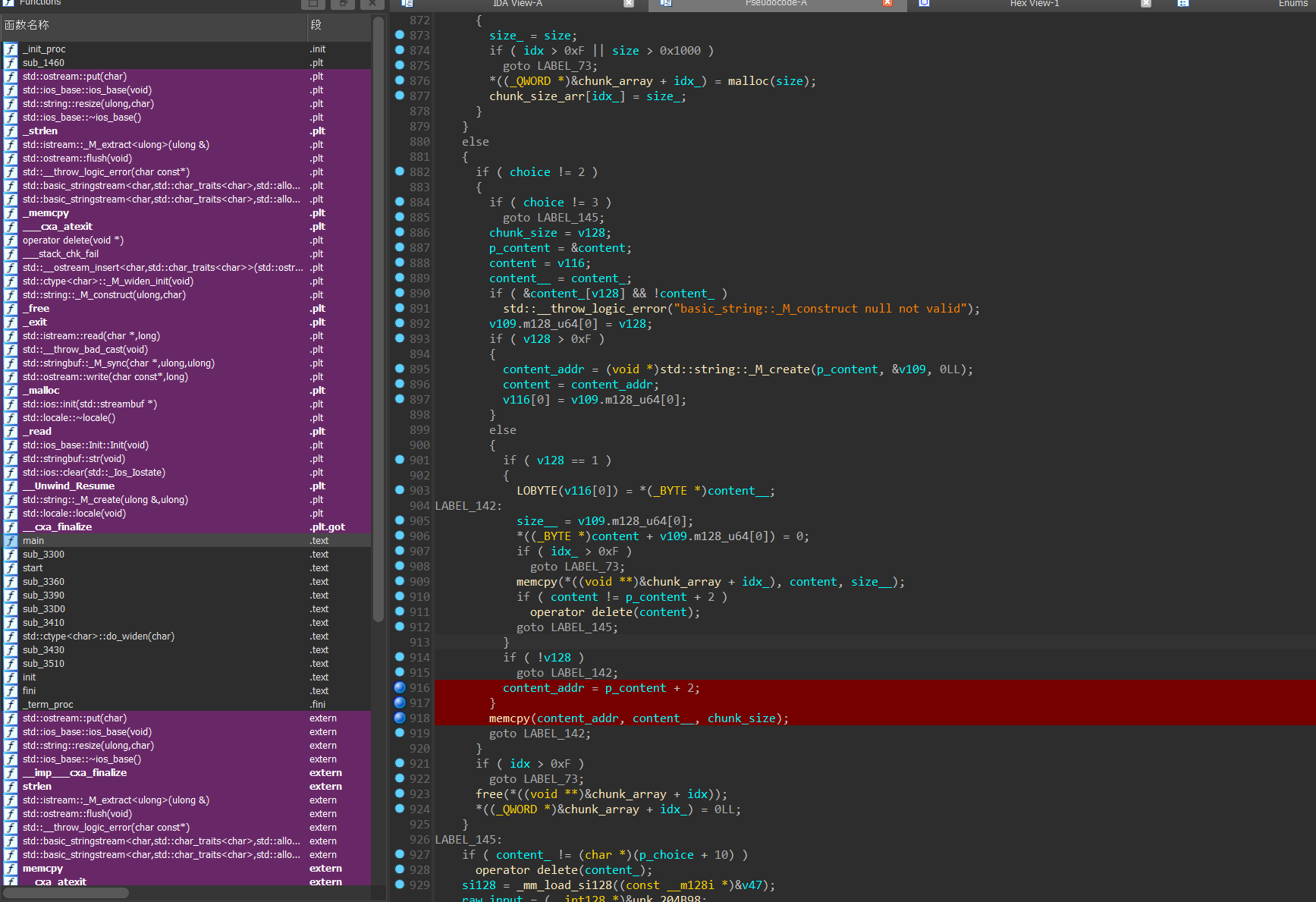This screenshot has height=902, width=1316.
Task: Click the function icon for sub_1460
Action: coord(11,63)
